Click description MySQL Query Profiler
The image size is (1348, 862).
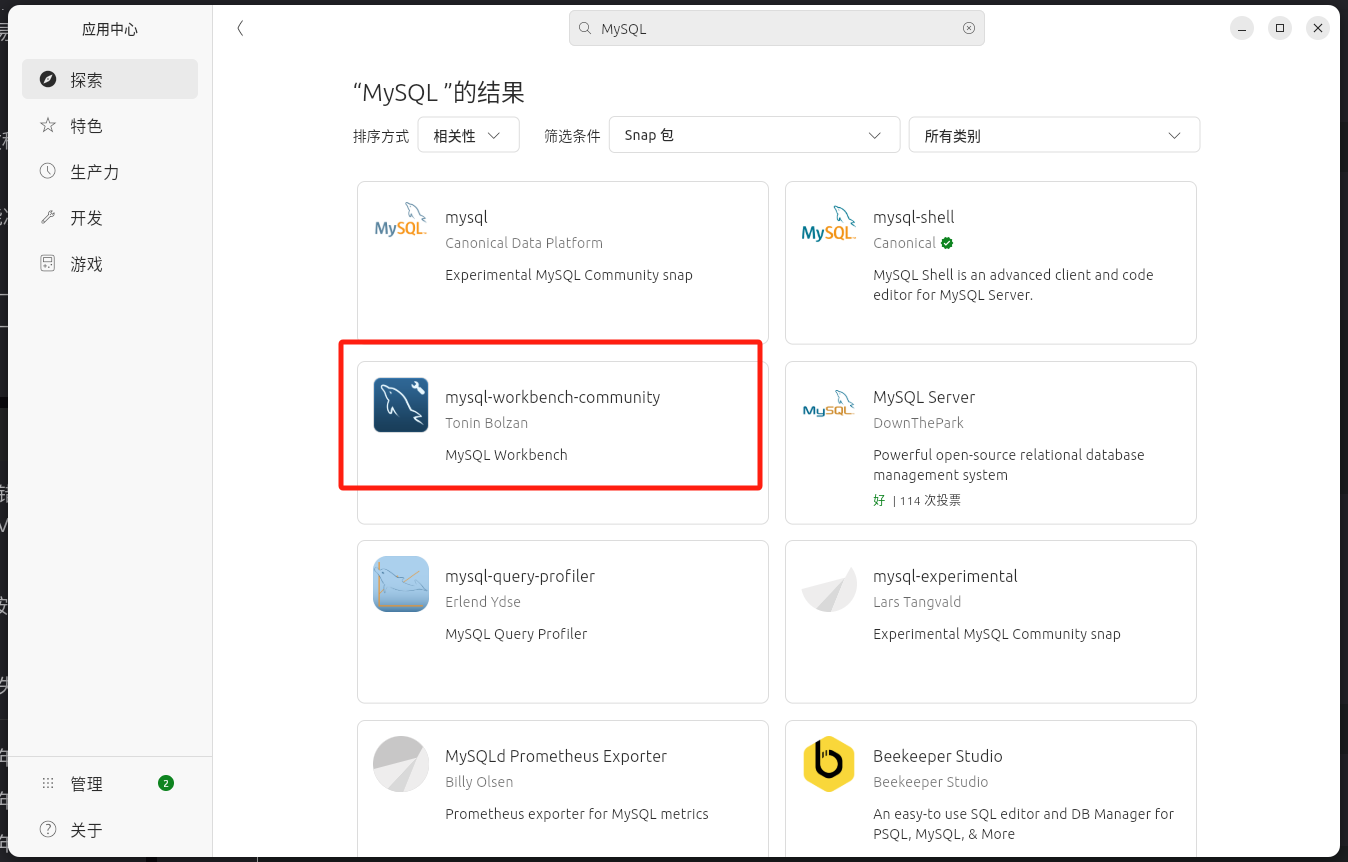click(516, 634)
